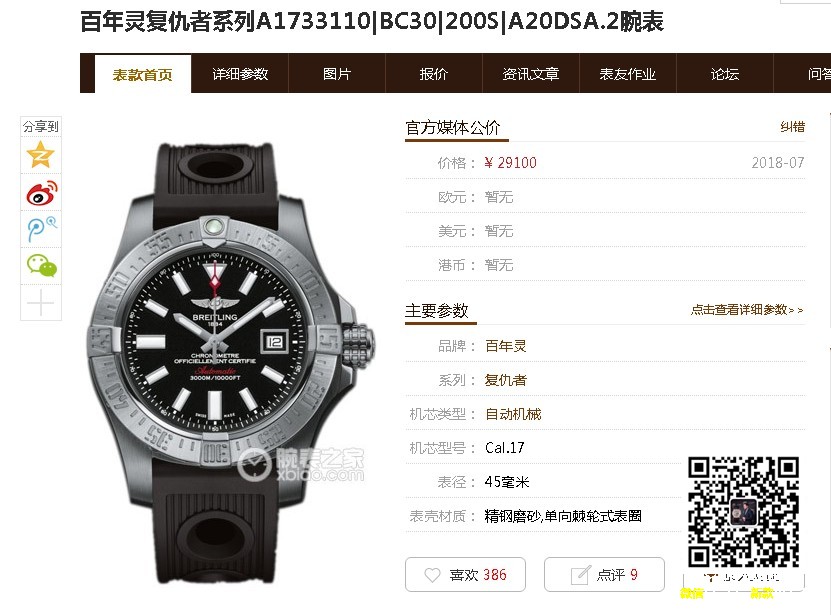Click the pencil icon beside 点评
831x615 pixels.
pos(580,575)
